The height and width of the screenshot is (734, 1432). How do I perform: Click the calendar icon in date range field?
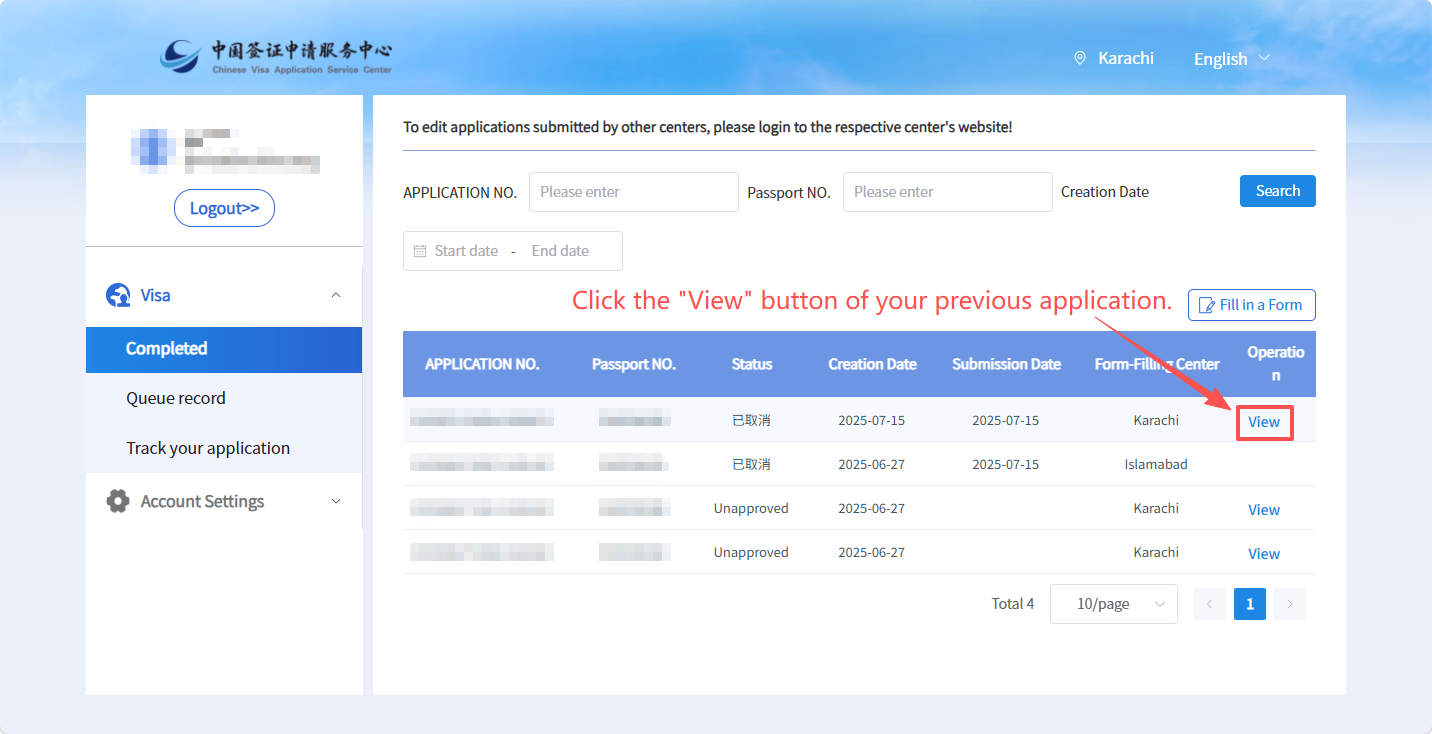pos(420,251)
